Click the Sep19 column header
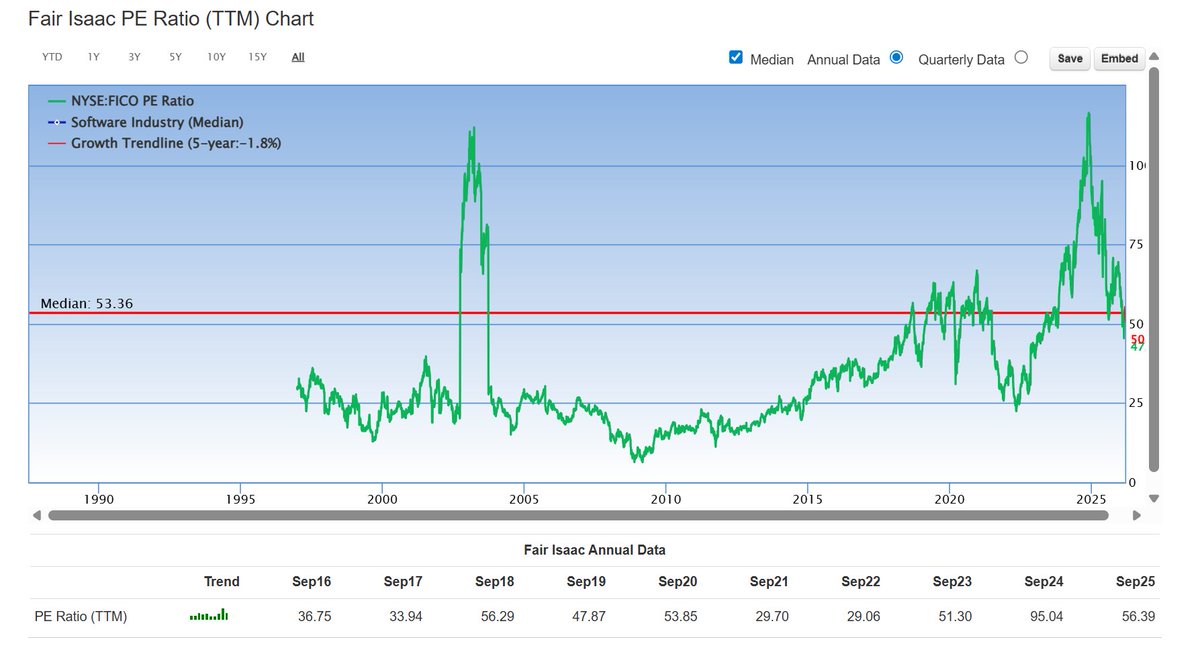Image resolution: width=1200 pixels, height=650 pixels. coord(586,581)
